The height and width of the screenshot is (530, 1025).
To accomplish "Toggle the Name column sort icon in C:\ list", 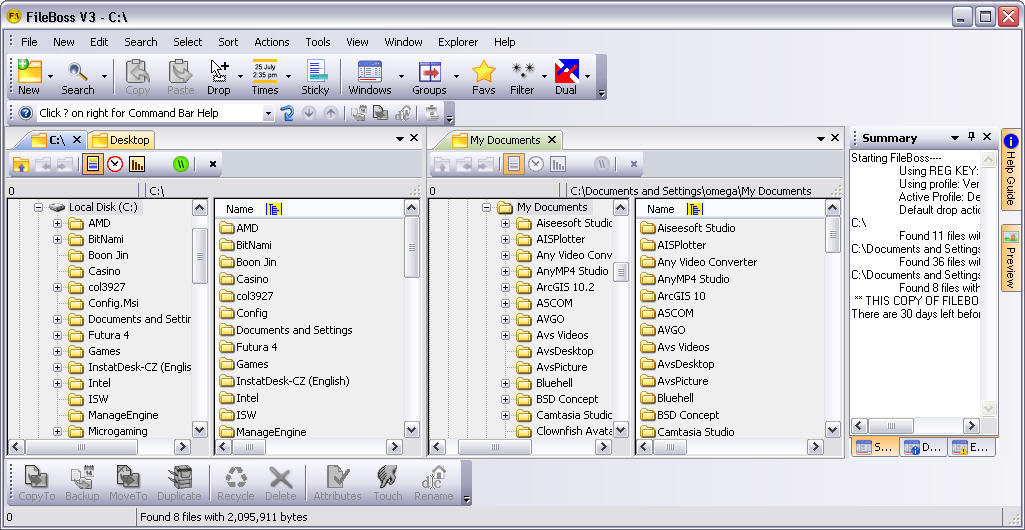I will point(274,209).
